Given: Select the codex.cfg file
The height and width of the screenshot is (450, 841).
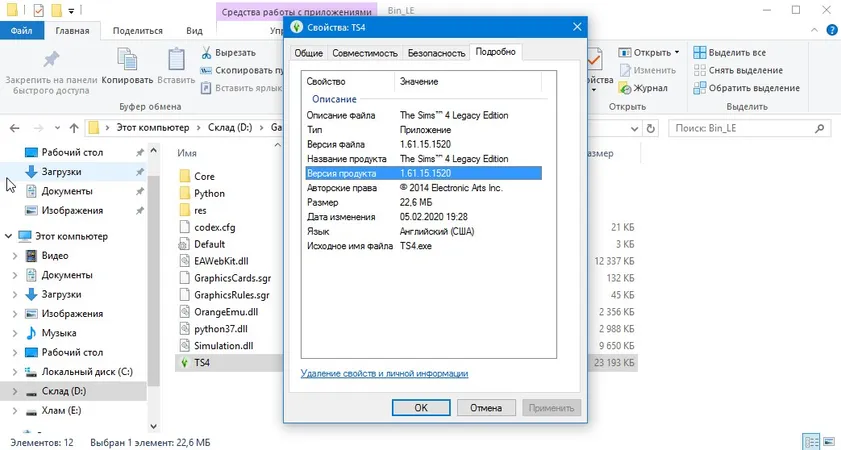Looking at the screenshot, I should click(x=215, y=227).
